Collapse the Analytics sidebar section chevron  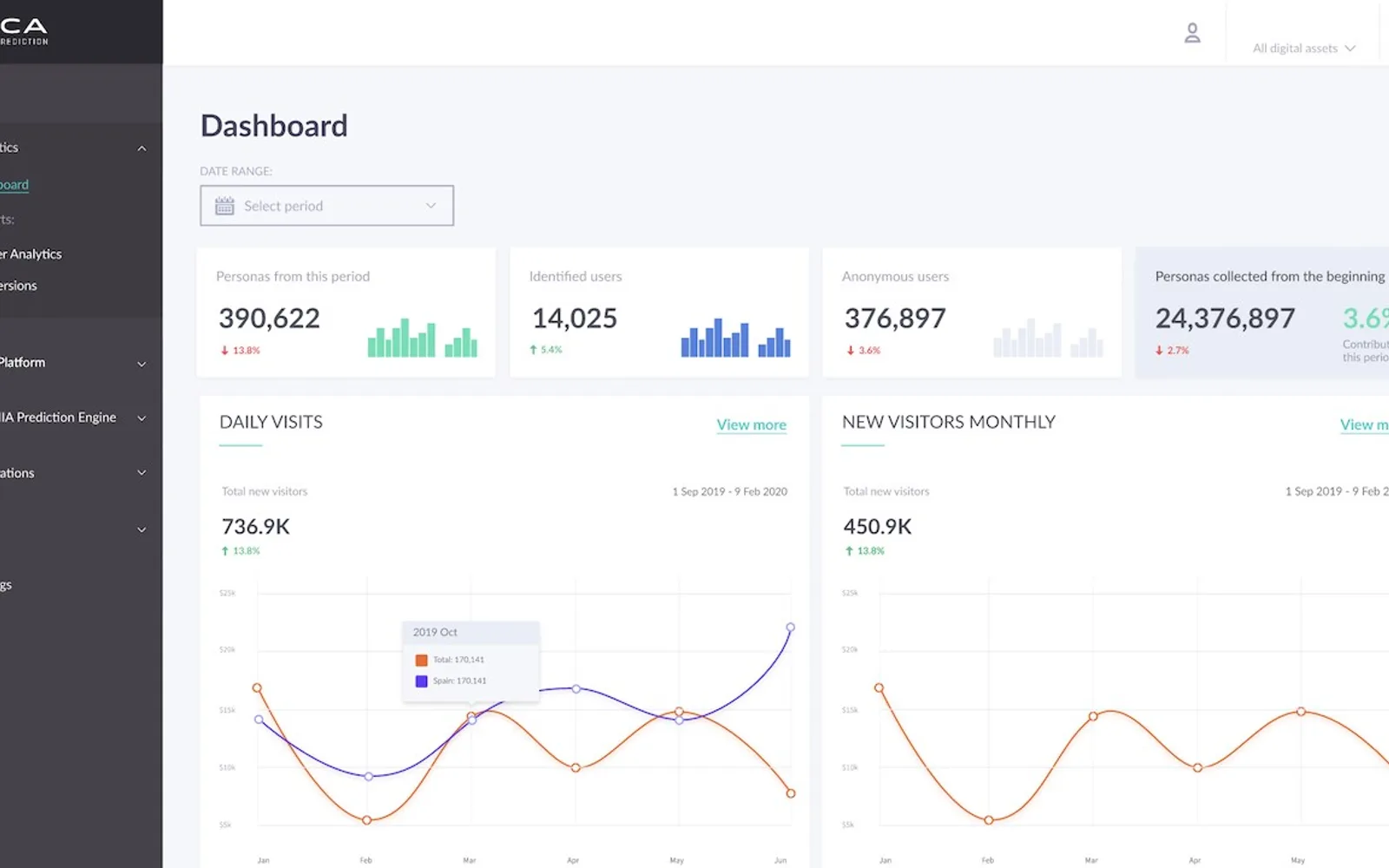click(142, 148)
